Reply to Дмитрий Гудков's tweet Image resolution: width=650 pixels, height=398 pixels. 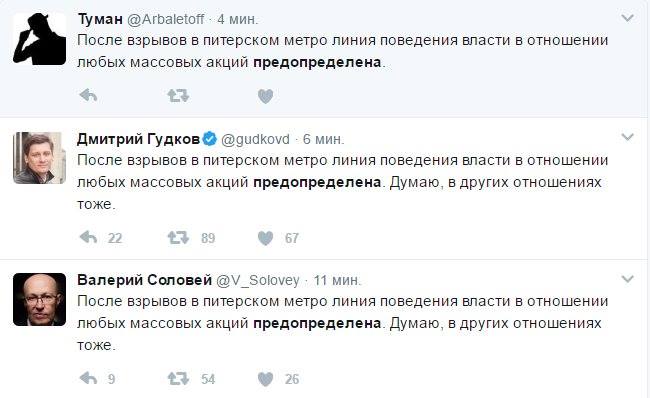(x=88, y=238)
